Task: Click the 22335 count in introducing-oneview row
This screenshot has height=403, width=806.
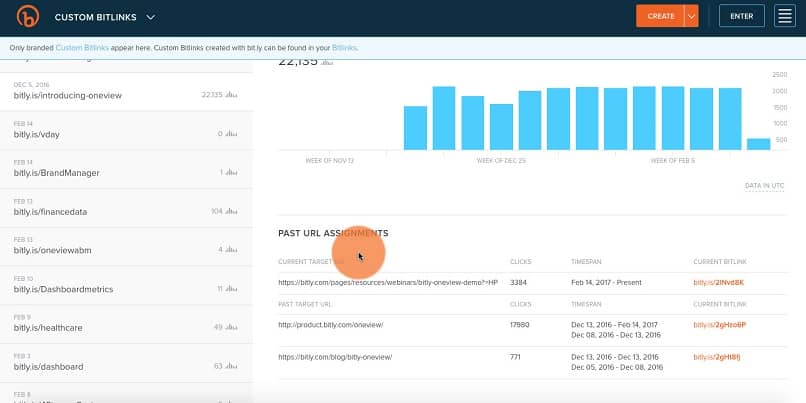Action: [212, 95]
